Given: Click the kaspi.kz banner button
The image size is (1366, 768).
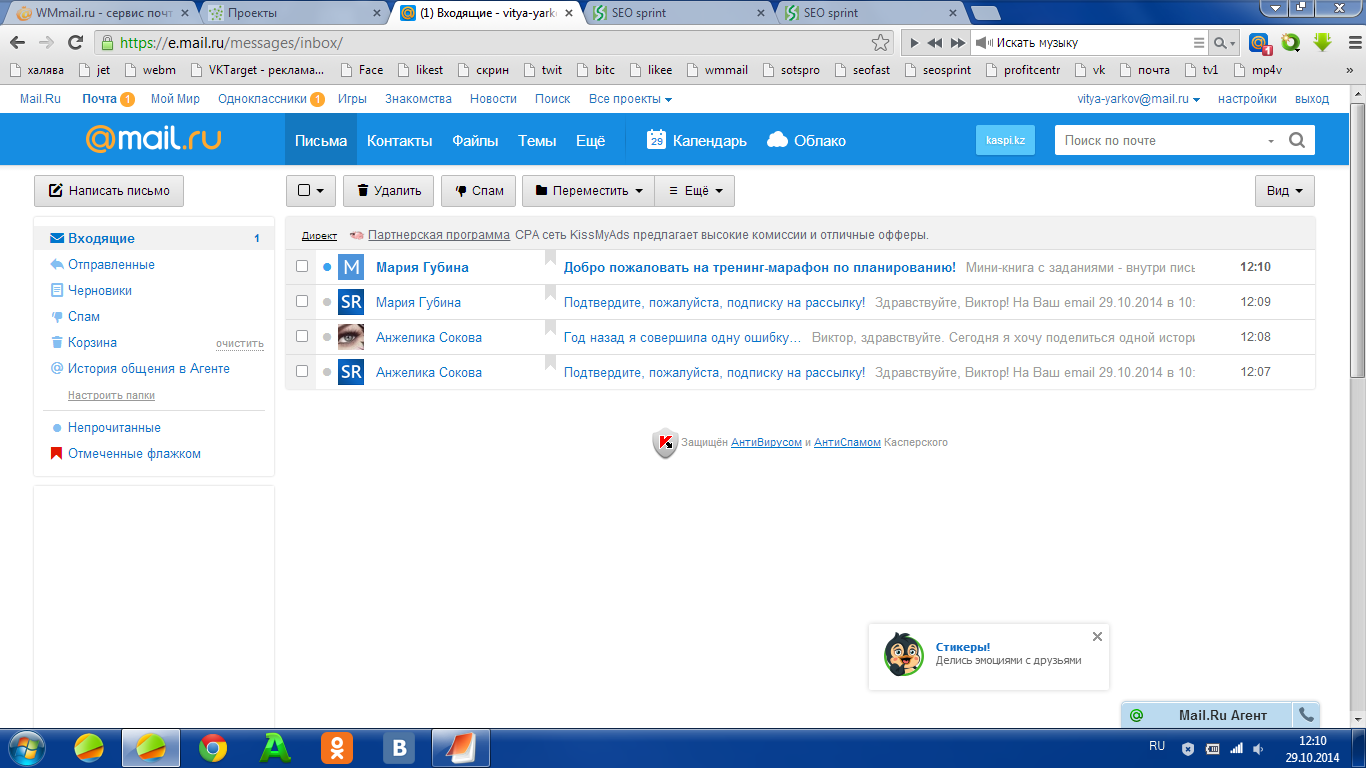Looking at the screenshot, I should pyautogui.click(x=1005, y=140).
